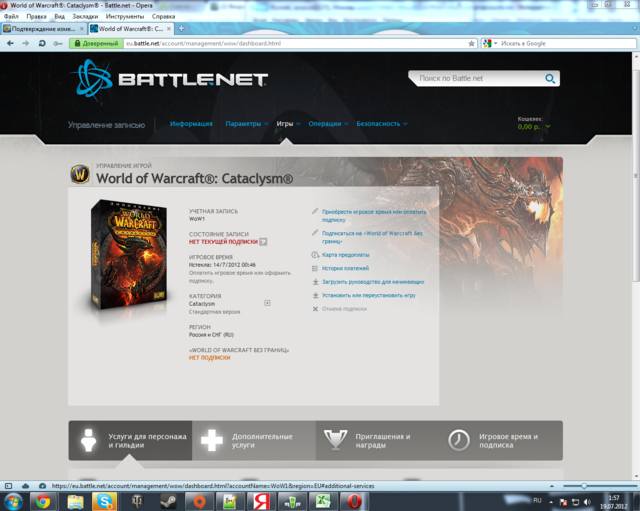Open the Вид menu

click(x=60, y=16)
